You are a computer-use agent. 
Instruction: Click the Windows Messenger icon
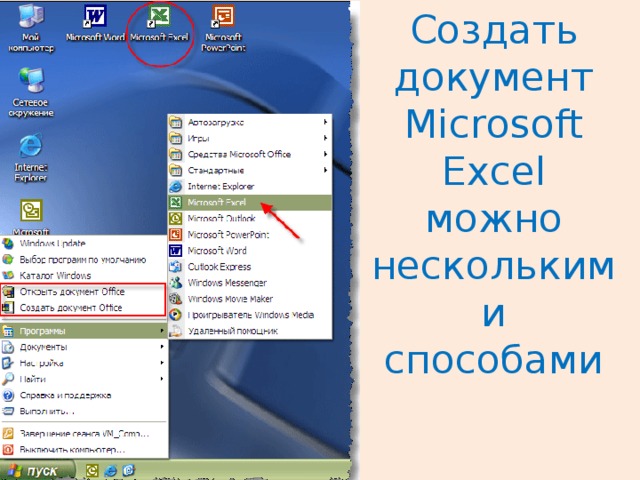point(176,282)
